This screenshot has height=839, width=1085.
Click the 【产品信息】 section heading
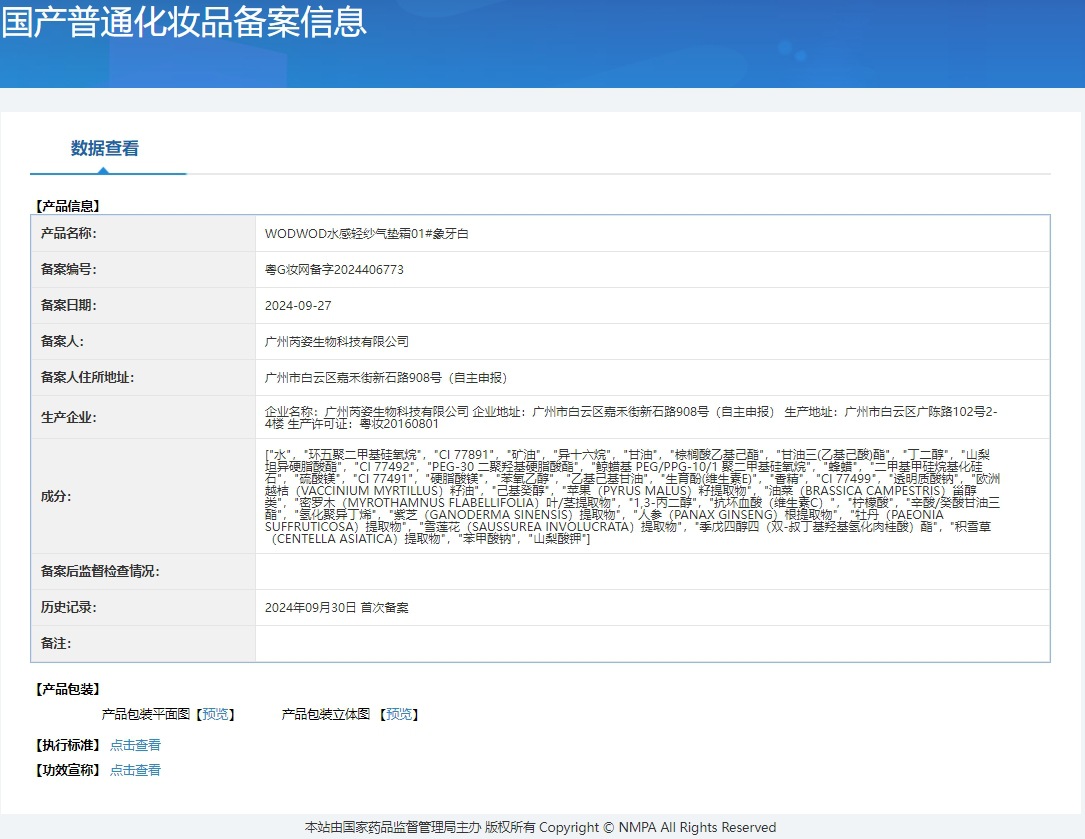point(68,206)
